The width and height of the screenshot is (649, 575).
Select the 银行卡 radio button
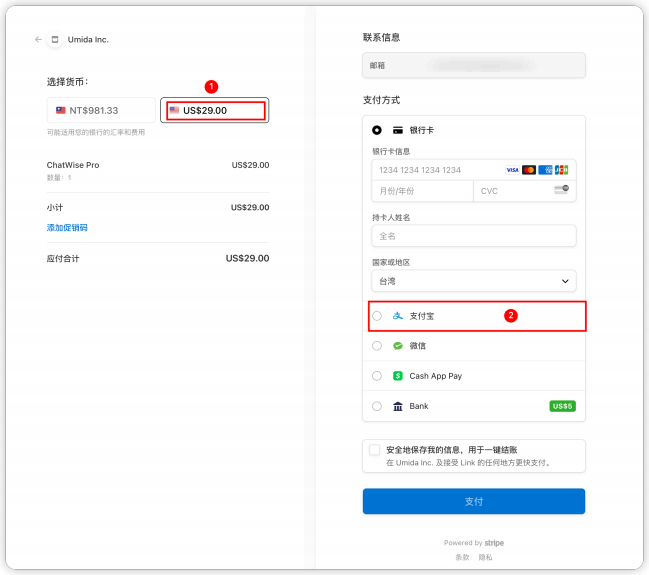coord(377,130)
